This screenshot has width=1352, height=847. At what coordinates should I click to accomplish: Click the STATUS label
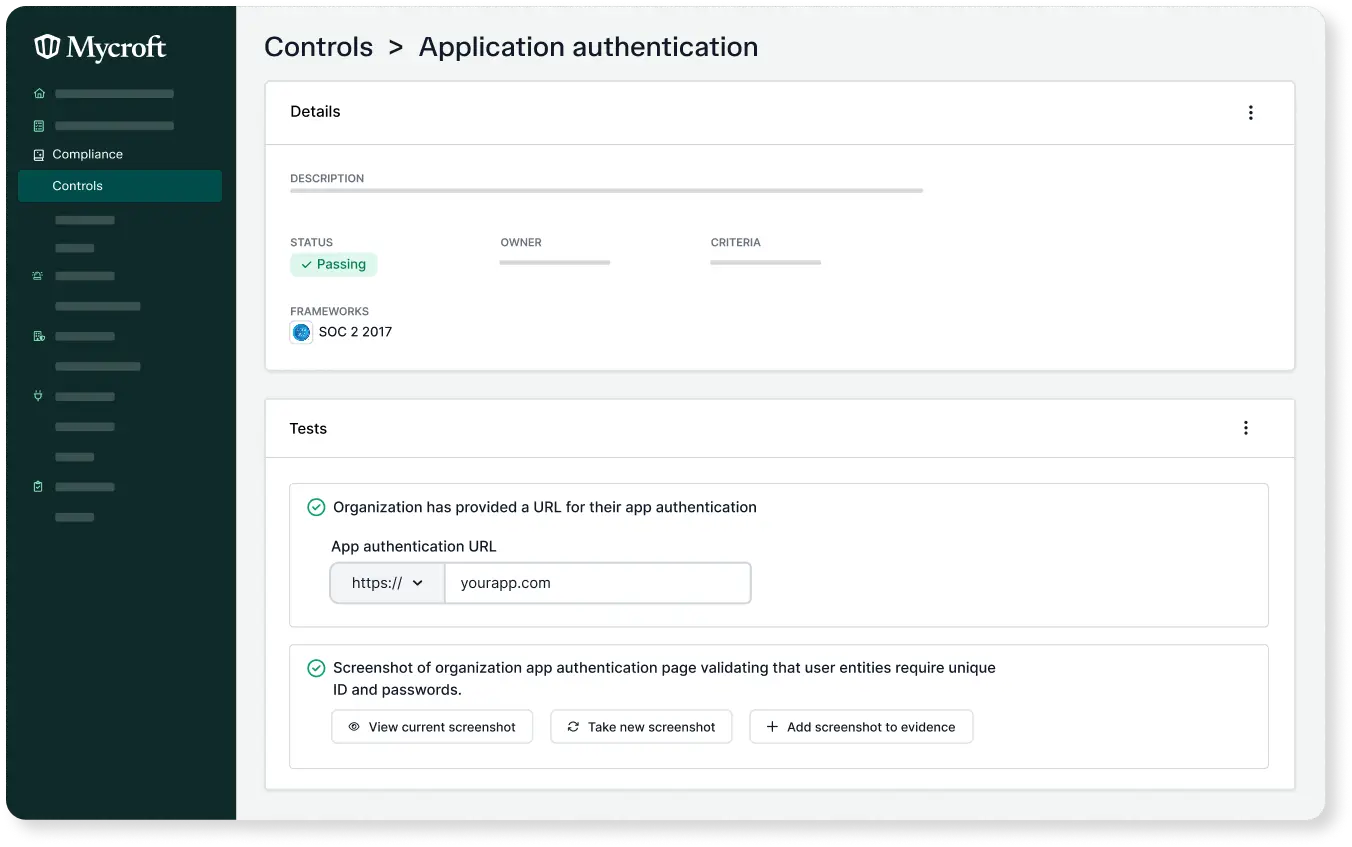(311, 242)
